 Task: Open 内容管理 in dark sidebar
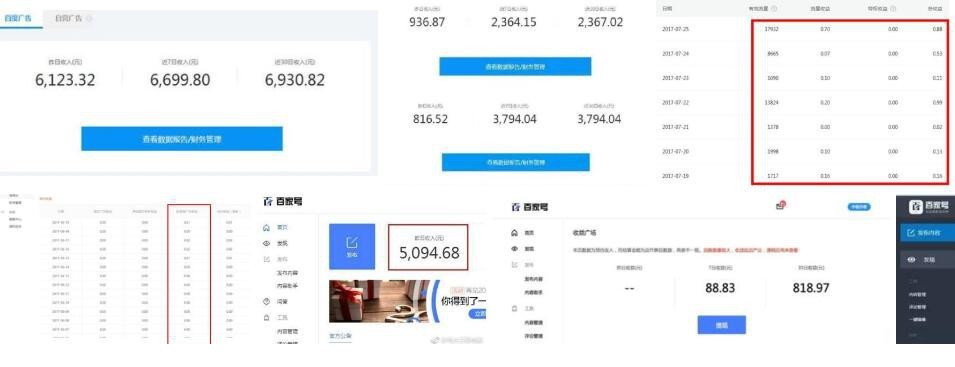point(917,295)
